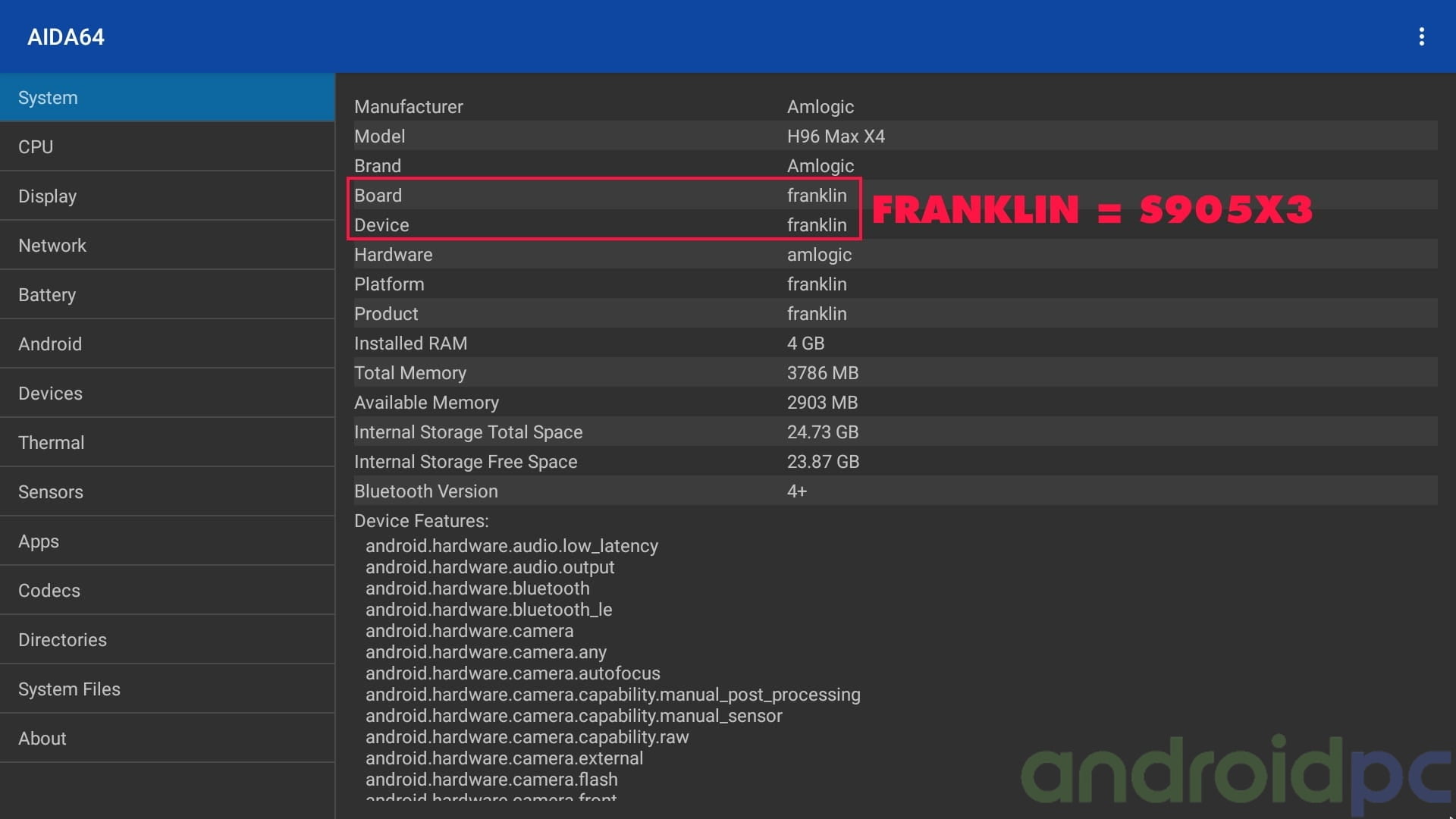Select android.hardware.camera.external feature
The height and width of the screenshot is (819, 1456).
(x=504, y=758)
